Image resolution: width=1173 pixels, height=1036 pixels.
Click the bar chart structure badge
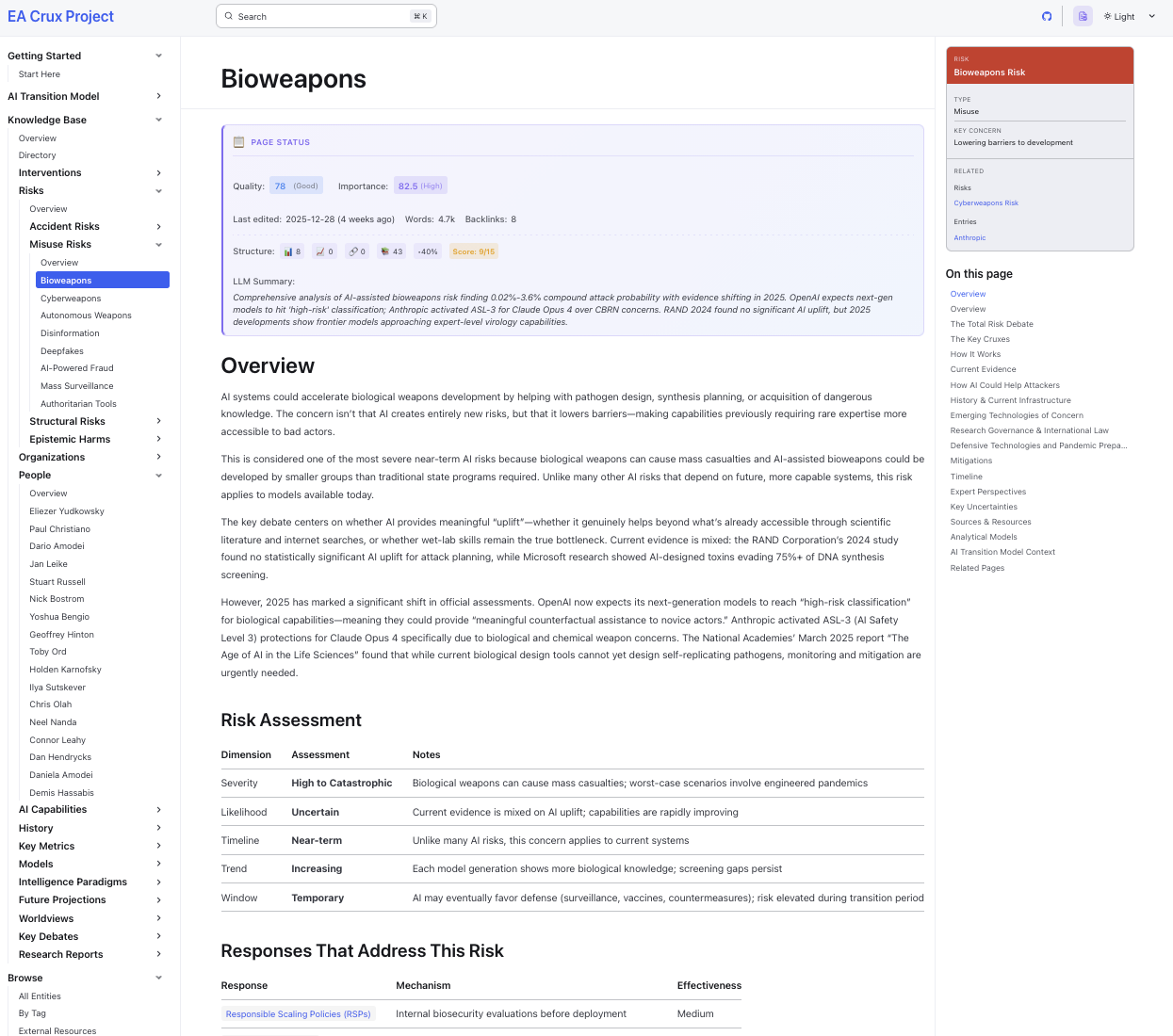point(293,251)
